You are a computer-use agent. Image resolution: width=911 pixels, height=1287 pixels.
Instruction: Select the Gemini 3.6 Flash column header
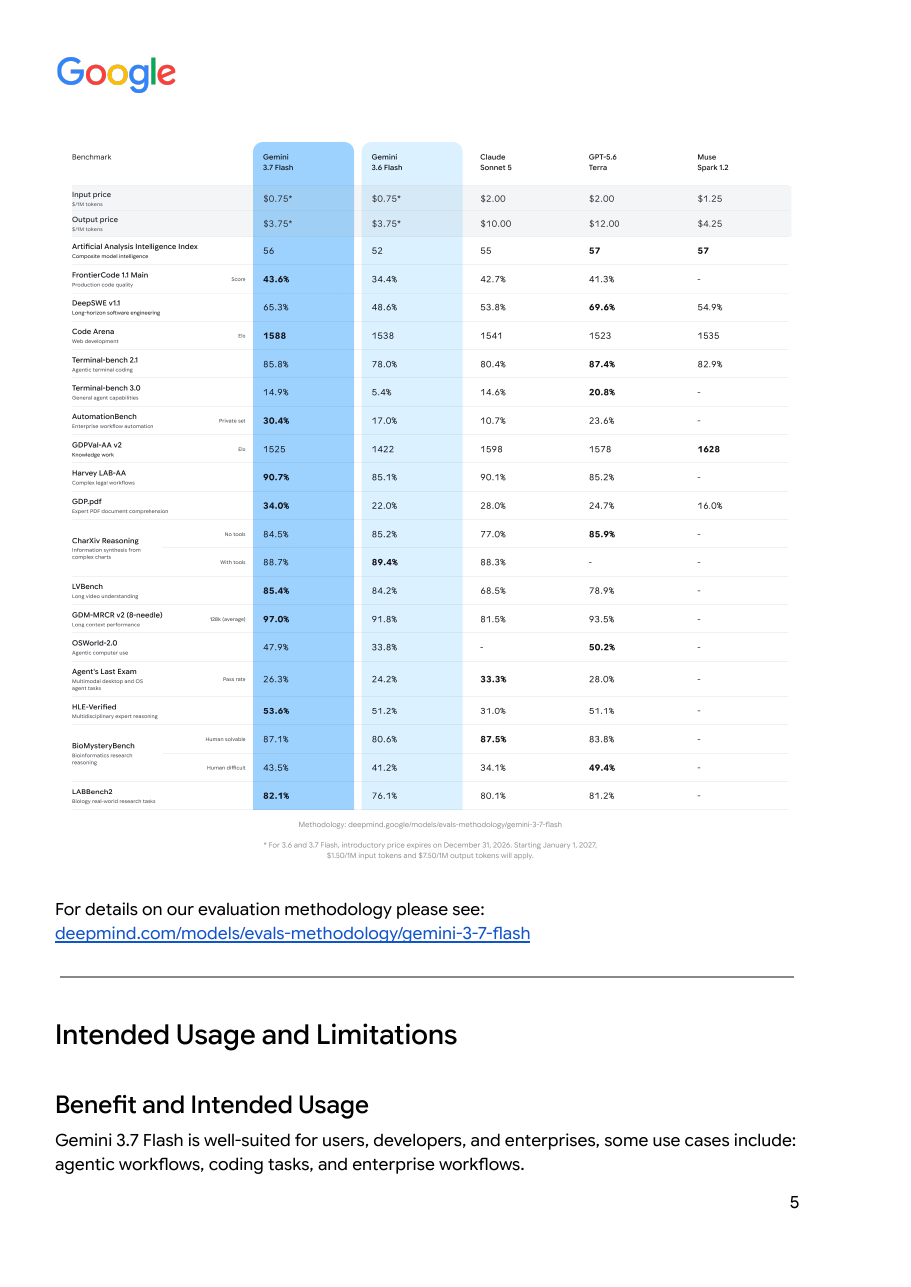[387, 162]
